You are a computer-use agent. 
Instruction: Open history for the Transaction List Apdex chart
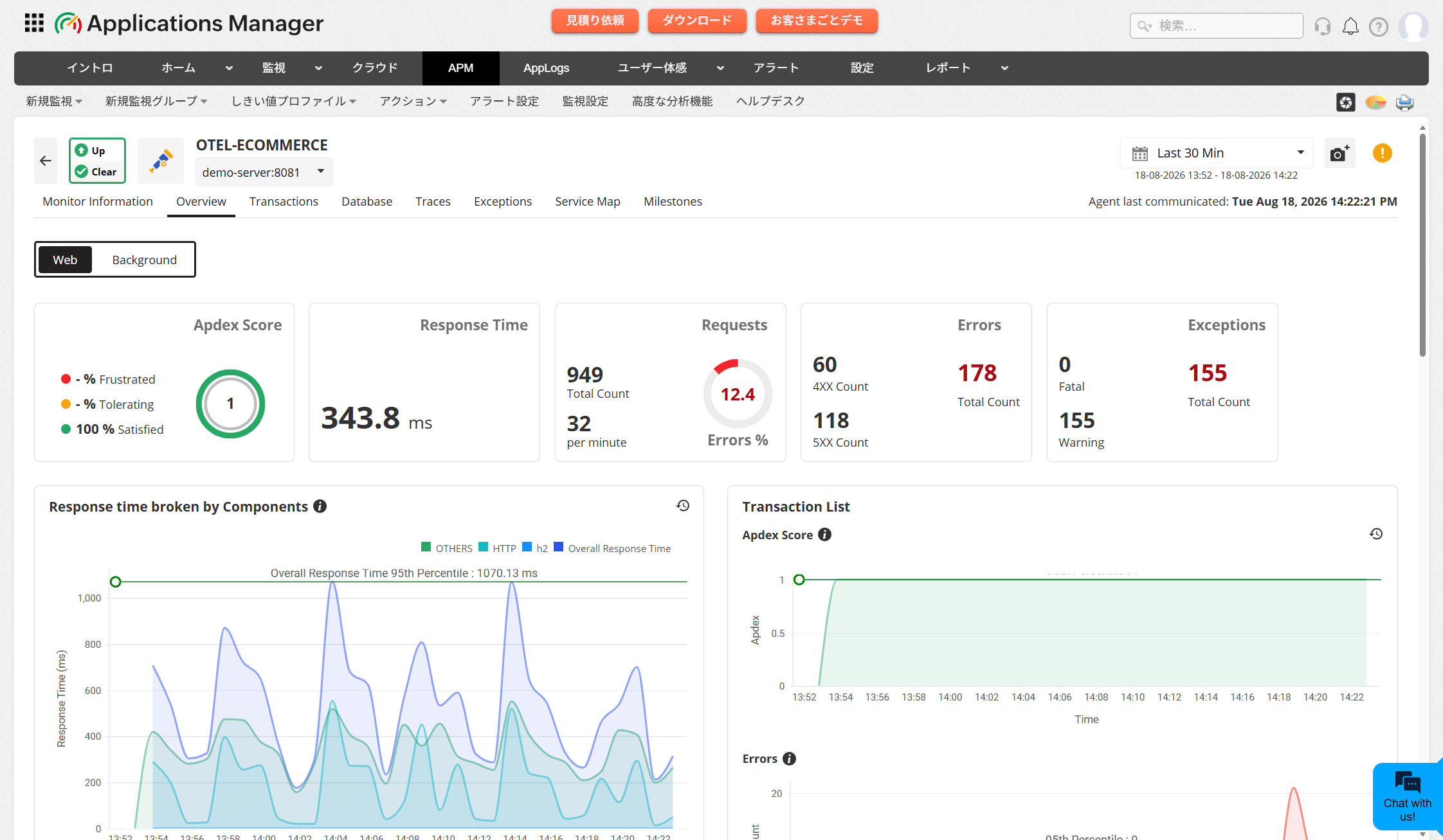coord(1376,534)
